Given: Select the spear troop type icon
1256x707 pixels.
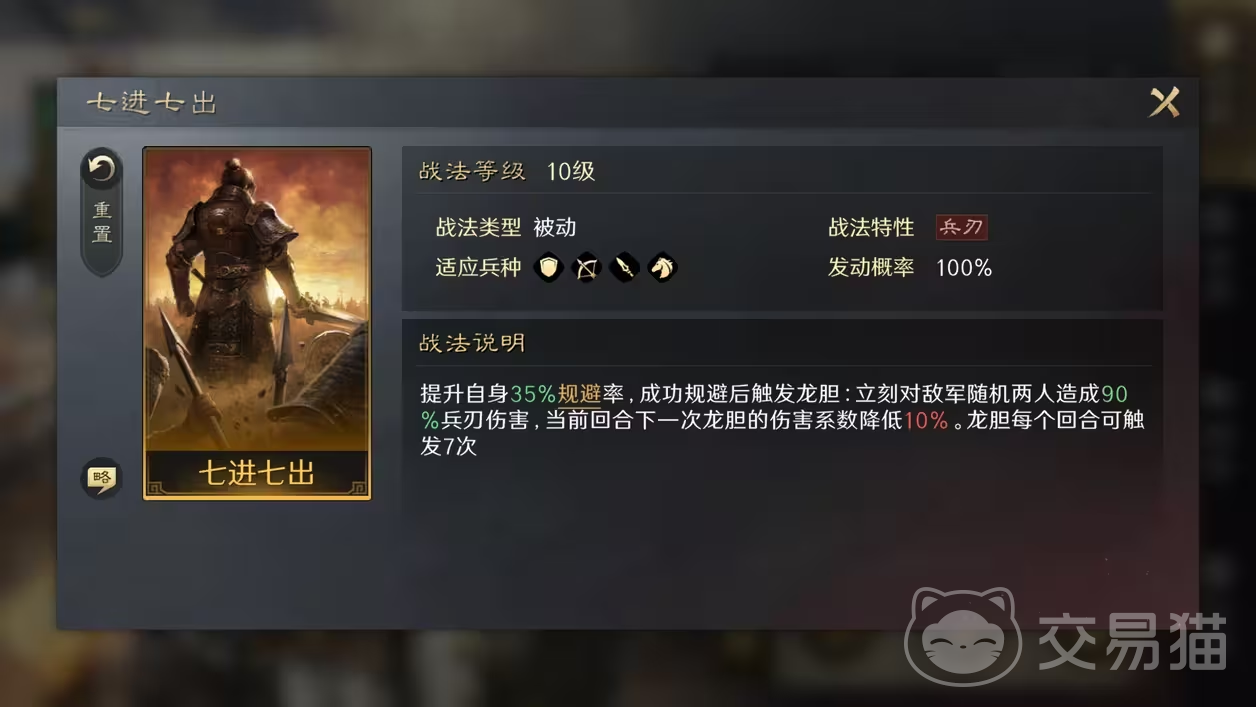Looking at the screenshot, I should [624, 267].
